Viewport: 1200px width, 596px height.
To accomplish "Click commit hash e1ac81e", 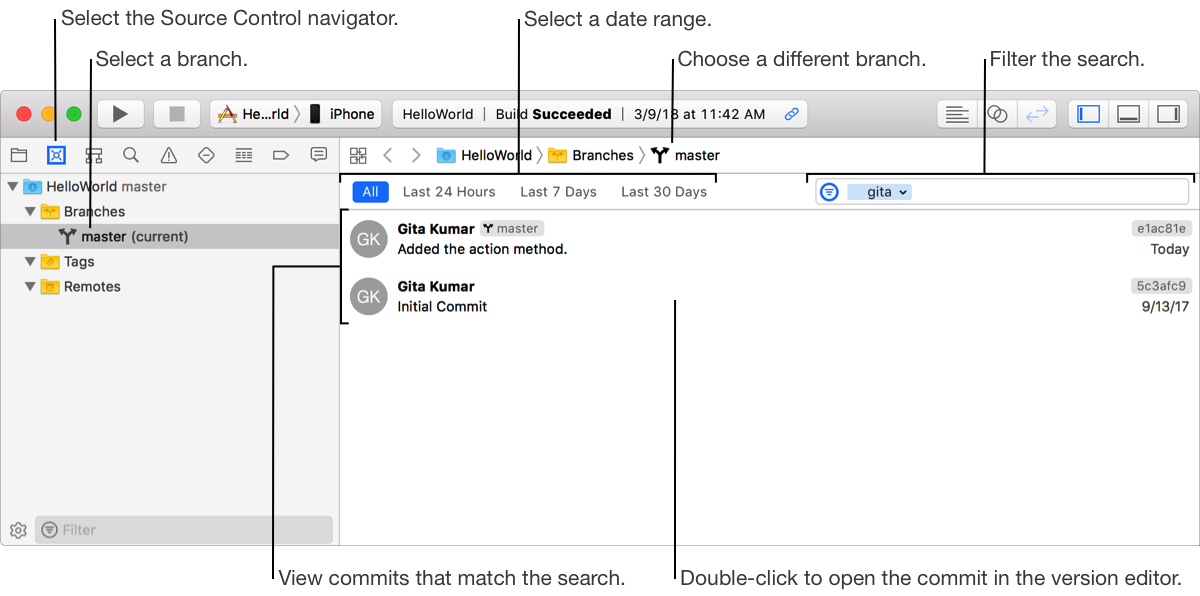I will point(1163,228).
